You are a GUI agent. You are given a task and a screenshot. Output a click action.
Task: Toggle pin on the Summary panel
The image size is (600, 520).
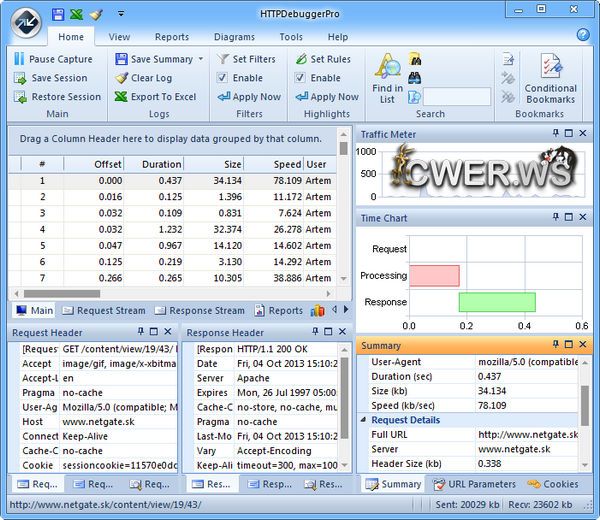pos(556,344)
